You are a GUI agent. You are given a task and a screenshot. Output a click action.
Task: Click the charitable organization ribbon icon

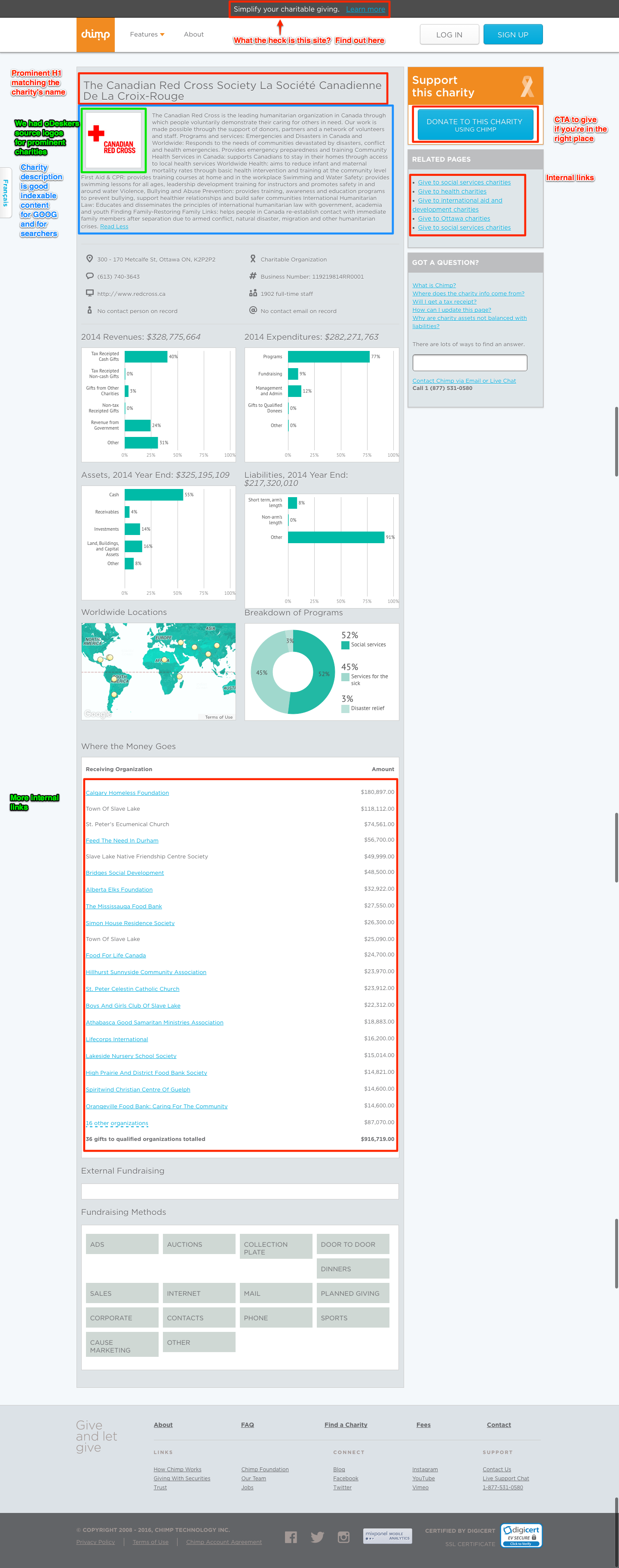click(253, 259)
